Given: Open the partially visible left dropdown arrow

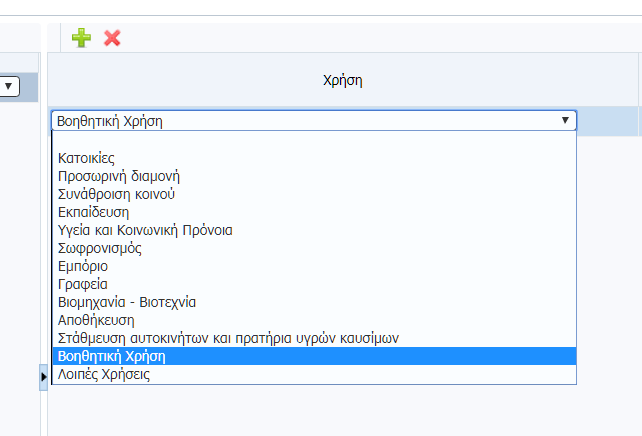Looking at the screenshot, I should tap(8, 86).
